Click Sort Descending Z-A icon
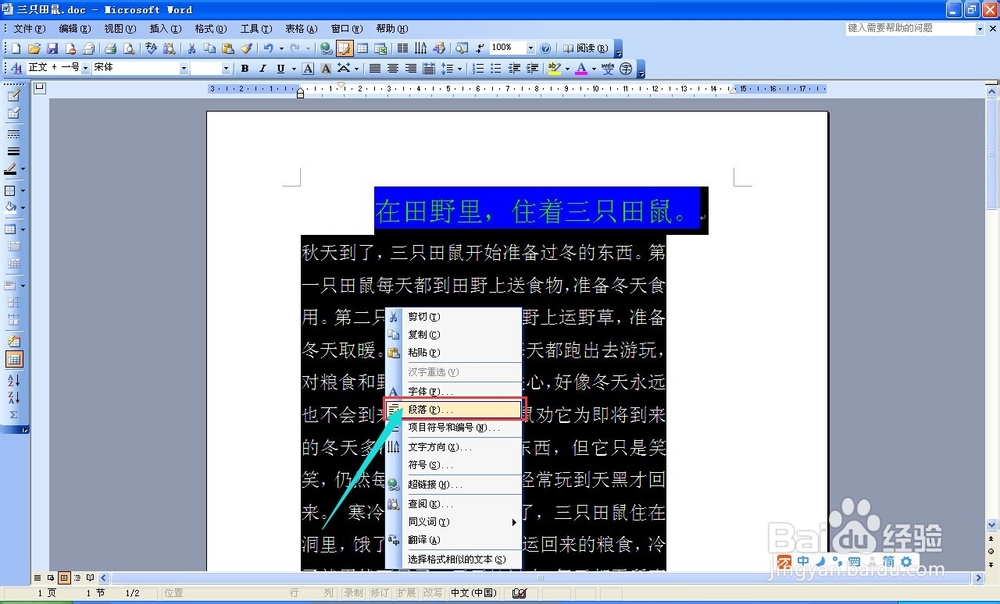The image size is (1000, 604). pyautogui.click(x=13, y=398)
